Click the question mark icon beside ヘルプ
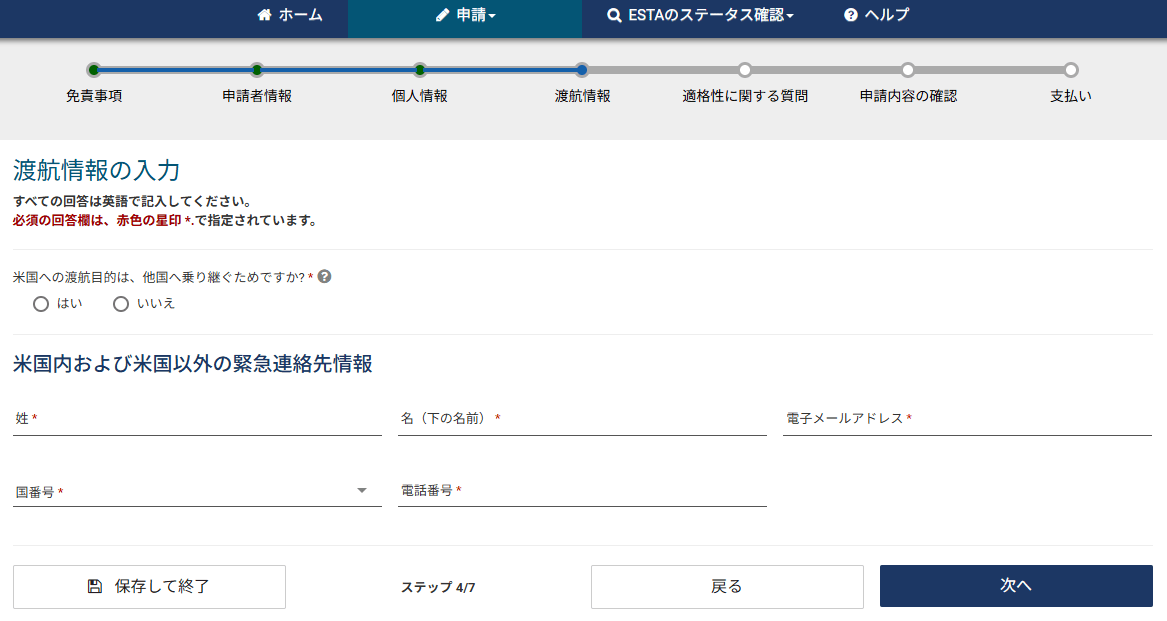Screen dimensions: 1167x621 (851, 15)
